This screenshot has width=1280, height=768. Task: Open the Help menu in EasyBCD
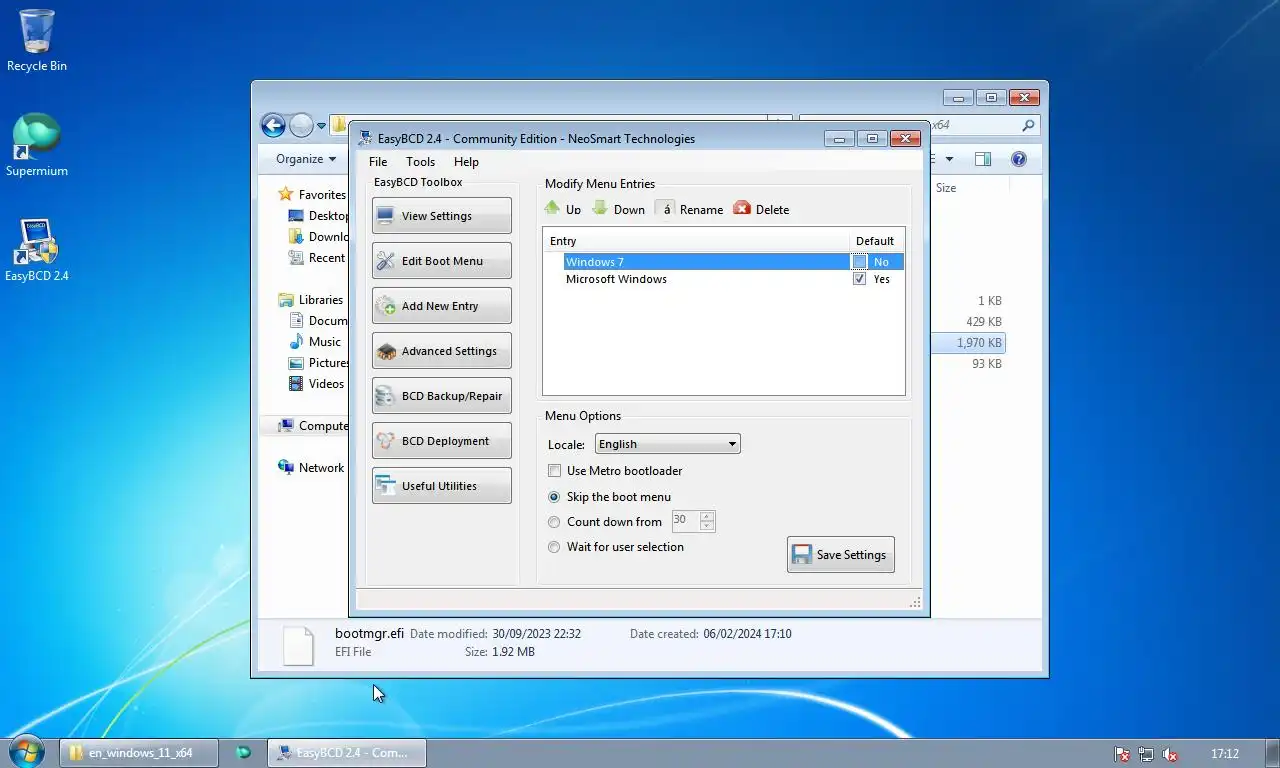click(466, 162)
